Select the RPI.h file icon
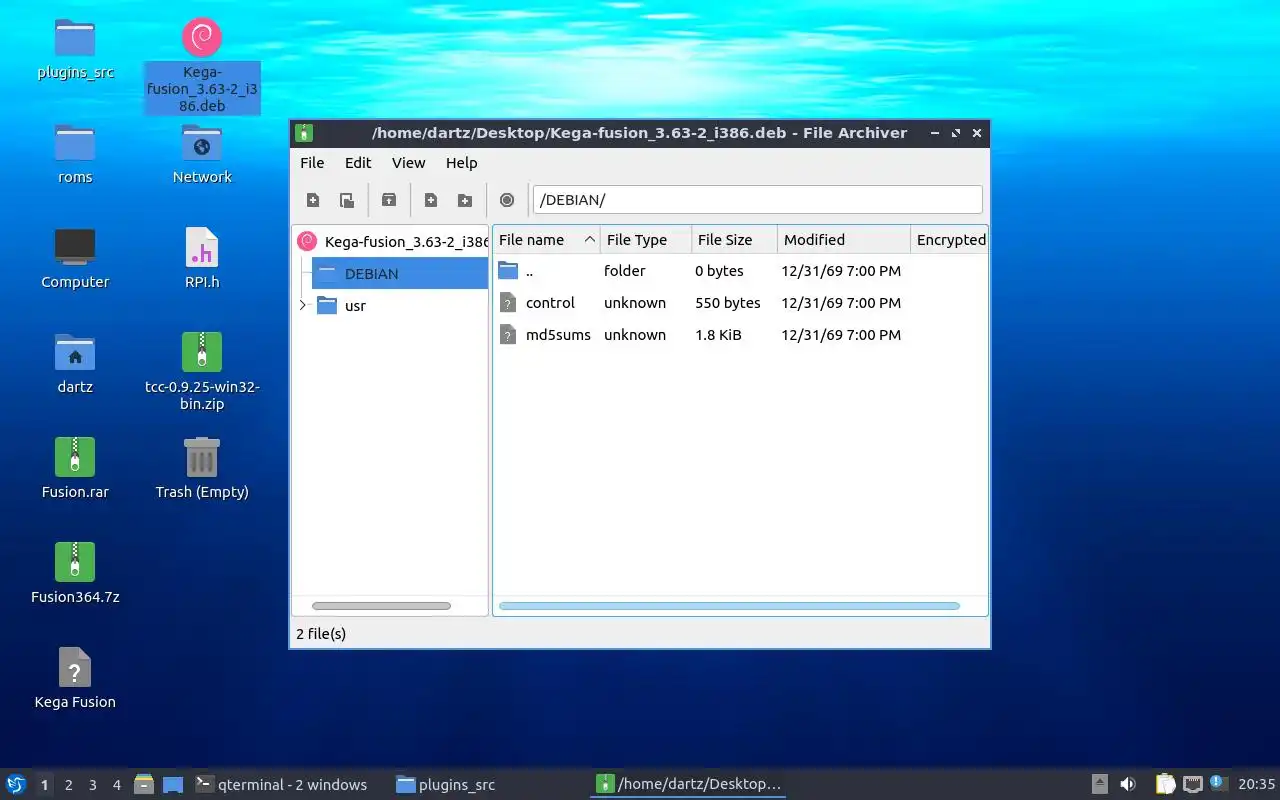The width and height of the screenshot is (1280, 800). [202, 260]
